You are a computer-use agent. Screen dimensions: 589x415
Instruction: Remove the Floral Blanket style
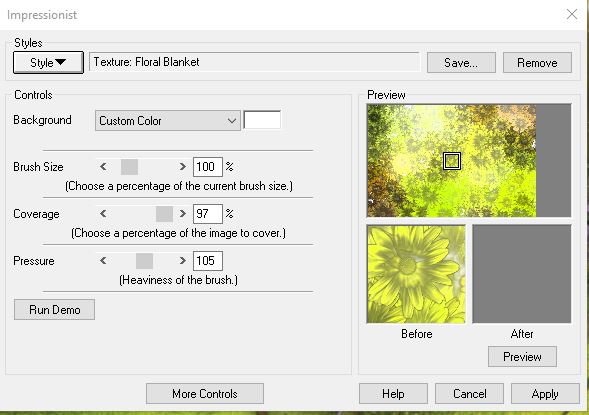(x=537, y=62)
